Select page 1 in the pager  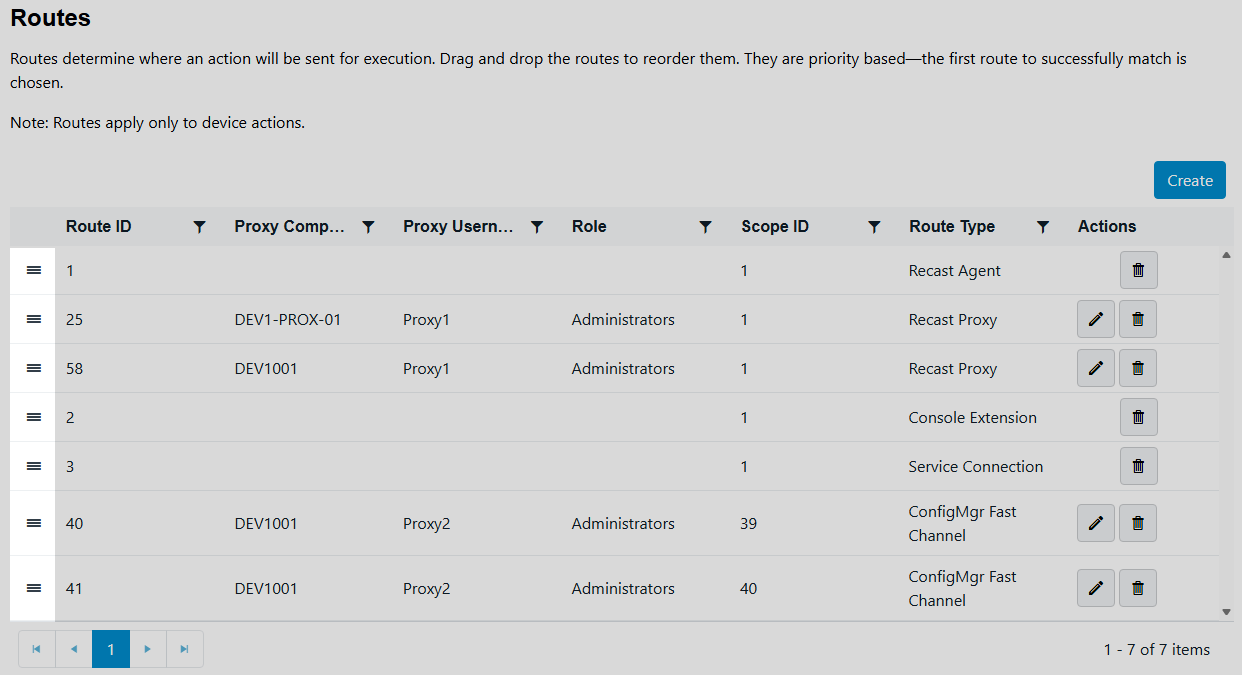(111, 649)
